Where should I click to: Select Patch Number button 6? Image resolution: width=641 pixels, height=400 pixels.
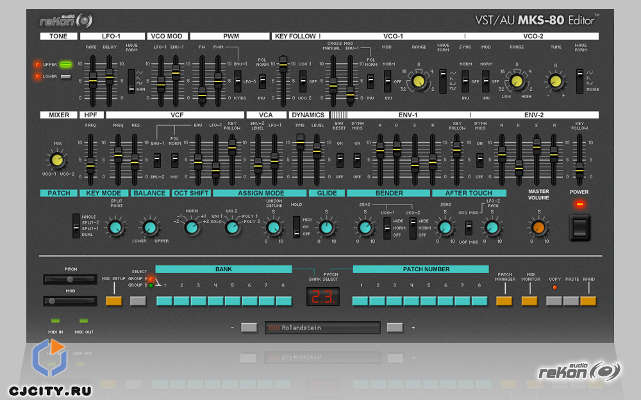pyautogui.click(x=445, y=301)
